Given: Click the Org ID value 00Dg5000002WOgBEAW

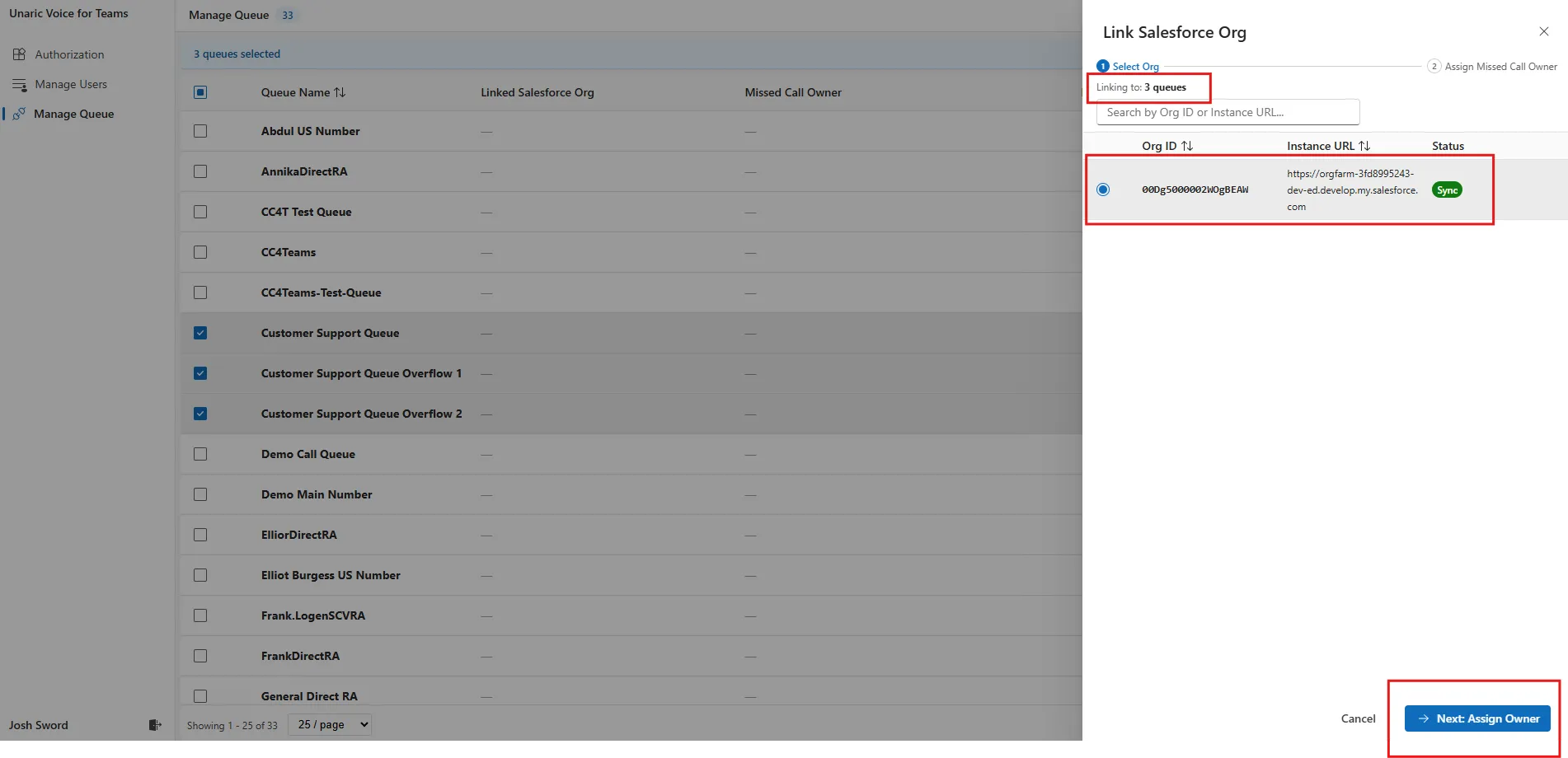Looking at the screenshot, I should [x=1195, y=189].
